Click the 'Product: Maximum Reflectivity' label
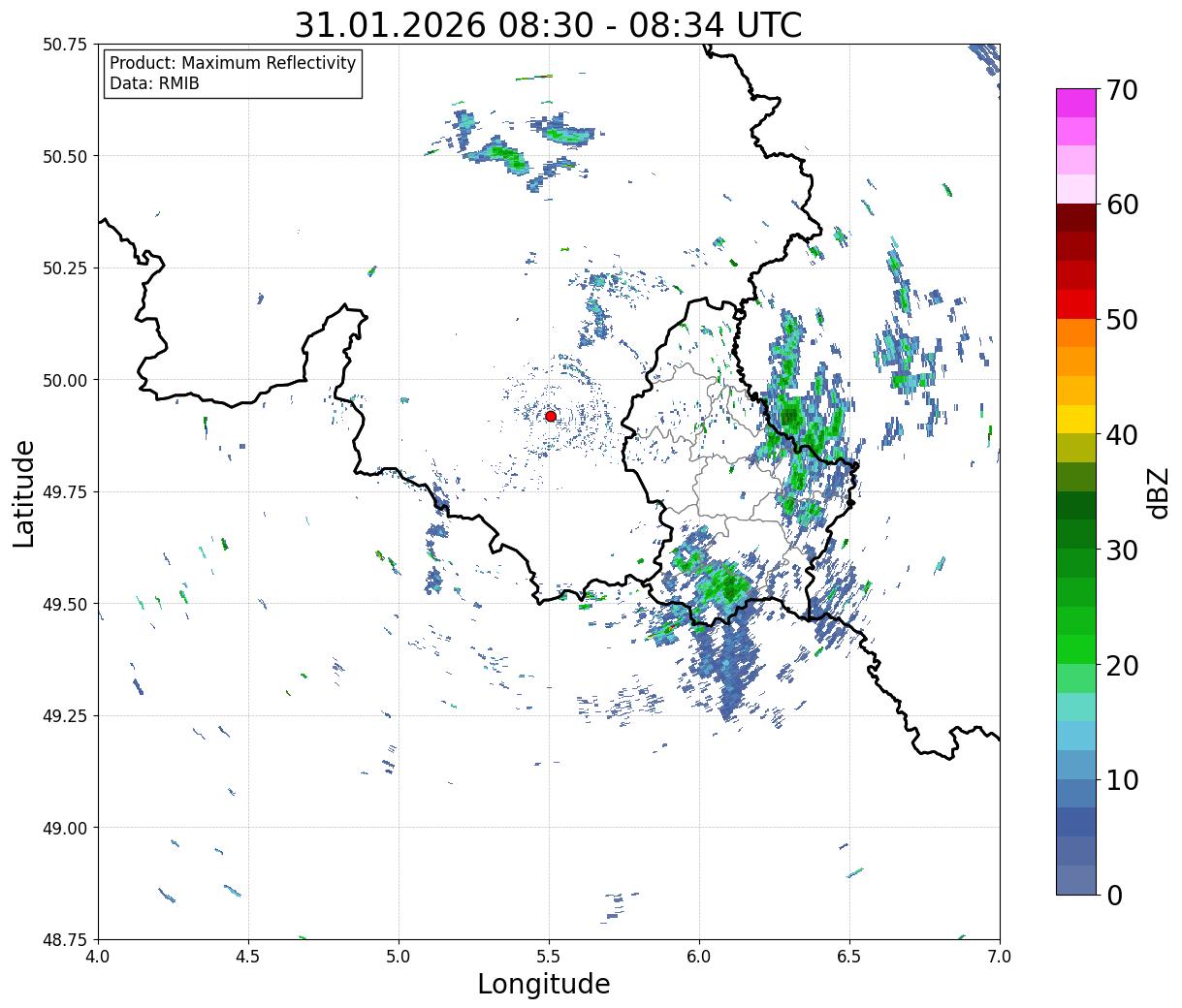 233,63
